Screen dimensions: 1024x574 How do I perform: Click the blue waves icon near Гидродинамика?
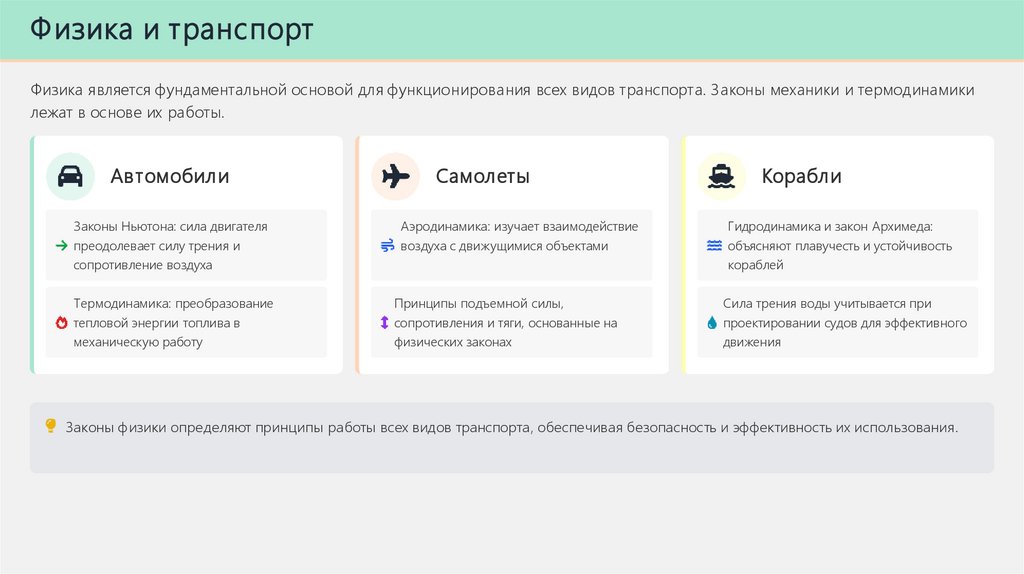(x=714, y=246)
